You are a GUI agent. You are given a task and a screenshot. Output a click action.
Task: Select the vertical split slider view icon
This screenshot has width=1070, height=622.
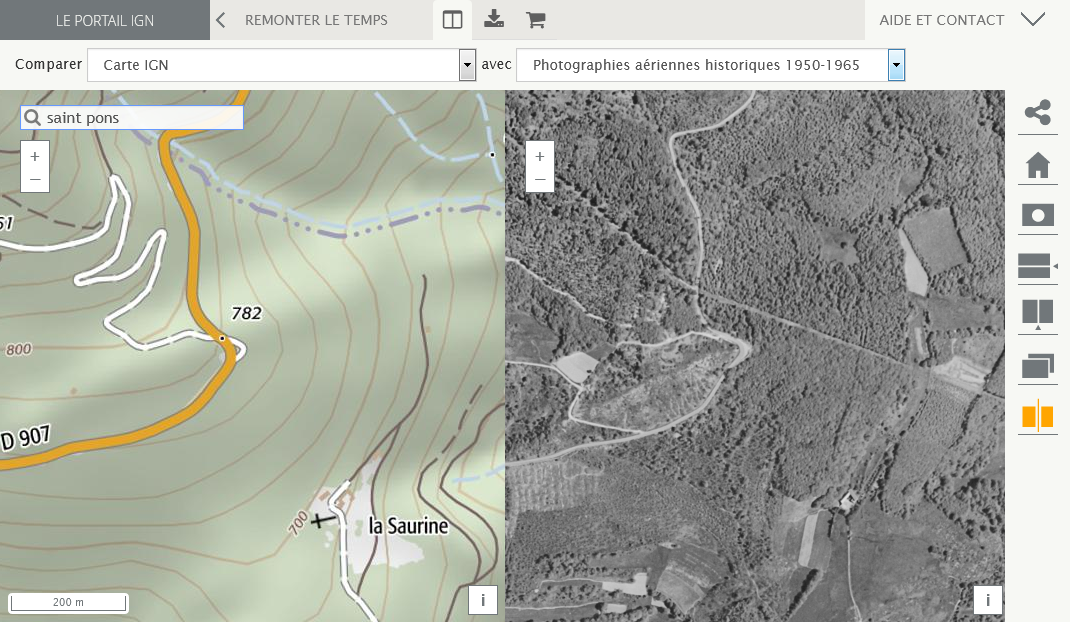coord(1038,316)
